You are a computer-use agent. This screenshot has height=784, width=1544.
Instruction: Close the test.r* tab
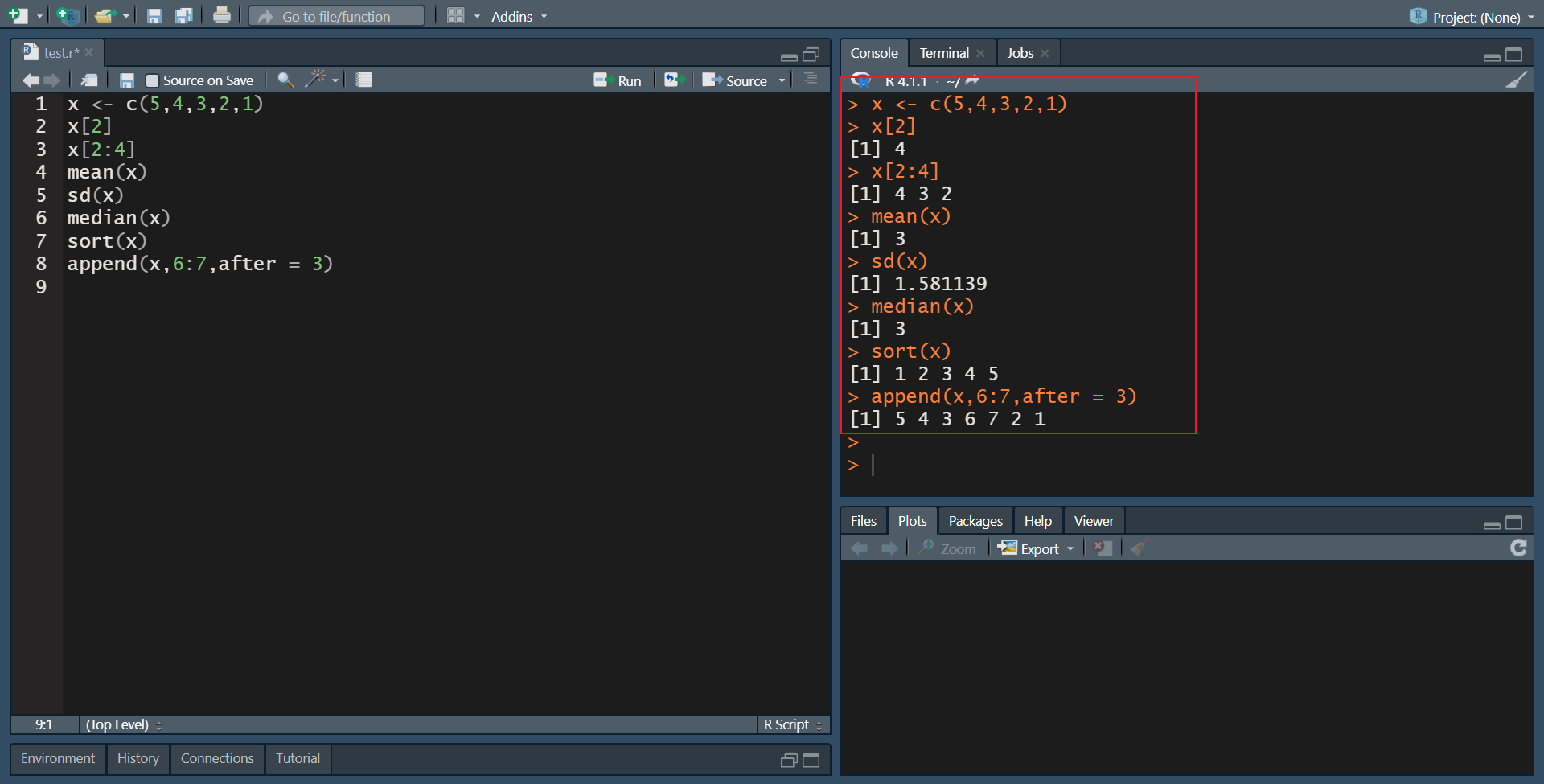(89, 52)
